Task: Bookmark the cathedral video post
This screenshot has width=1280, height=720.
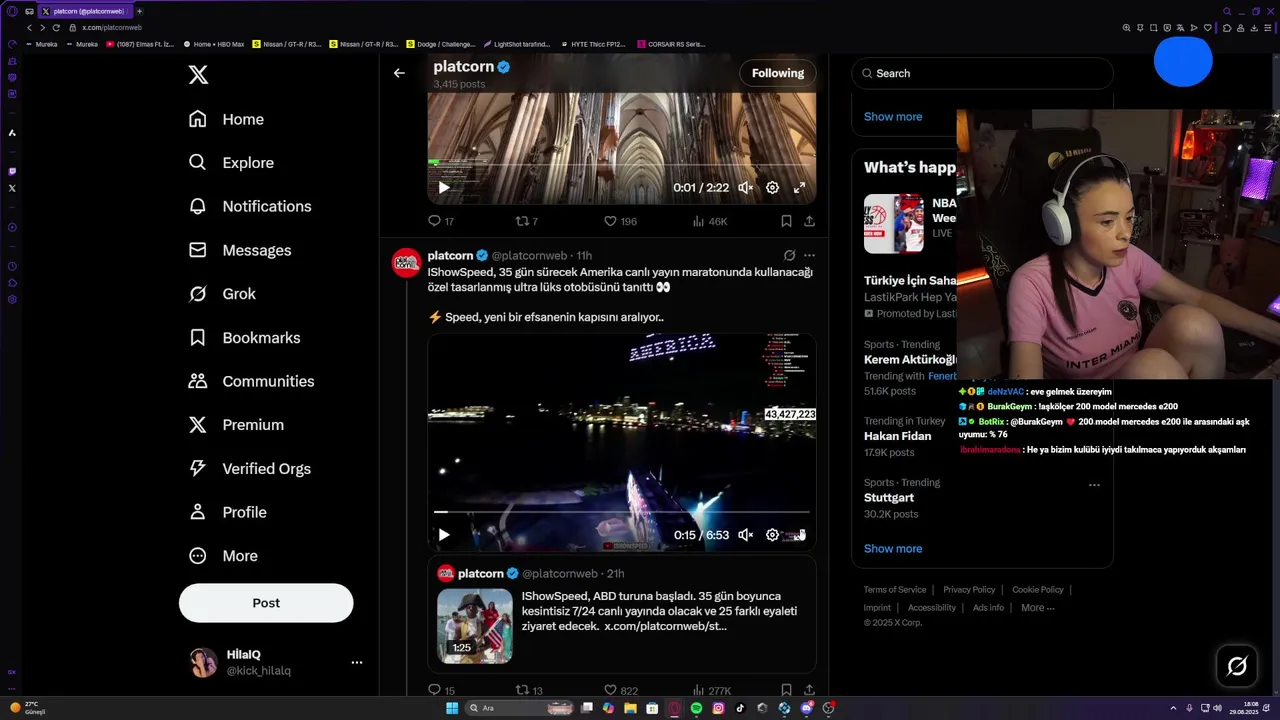Action: point(786,221)
